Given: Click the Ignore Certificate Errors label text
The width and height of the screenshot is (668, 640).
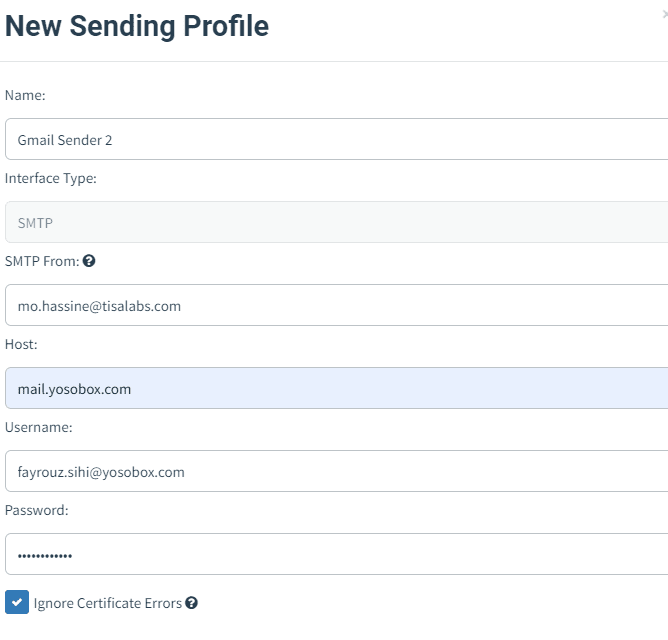Looking at the screenshot, I should [107, 603].
